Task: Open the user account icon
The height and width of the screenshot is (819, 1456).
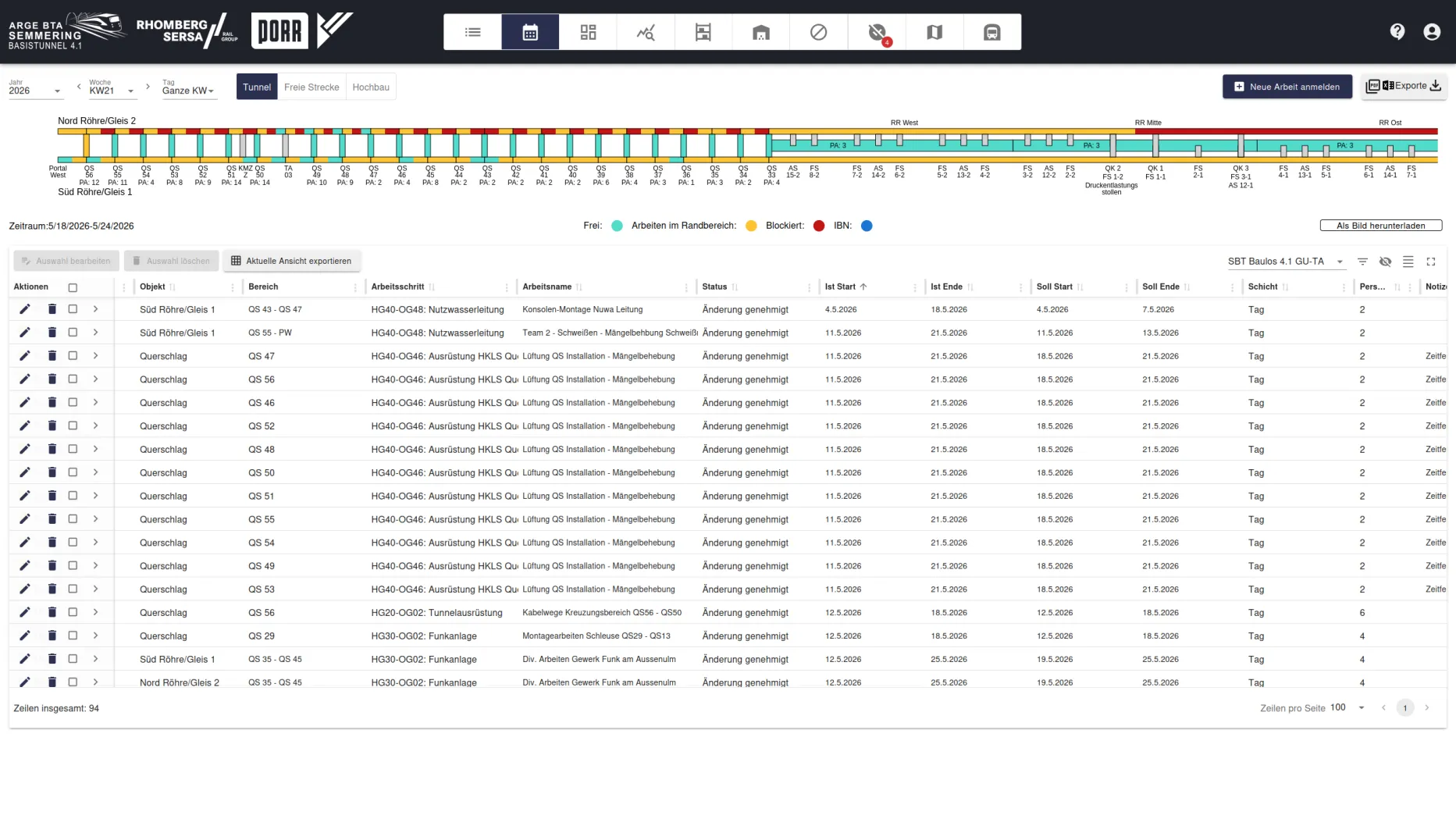Action: coord(1432,31)
